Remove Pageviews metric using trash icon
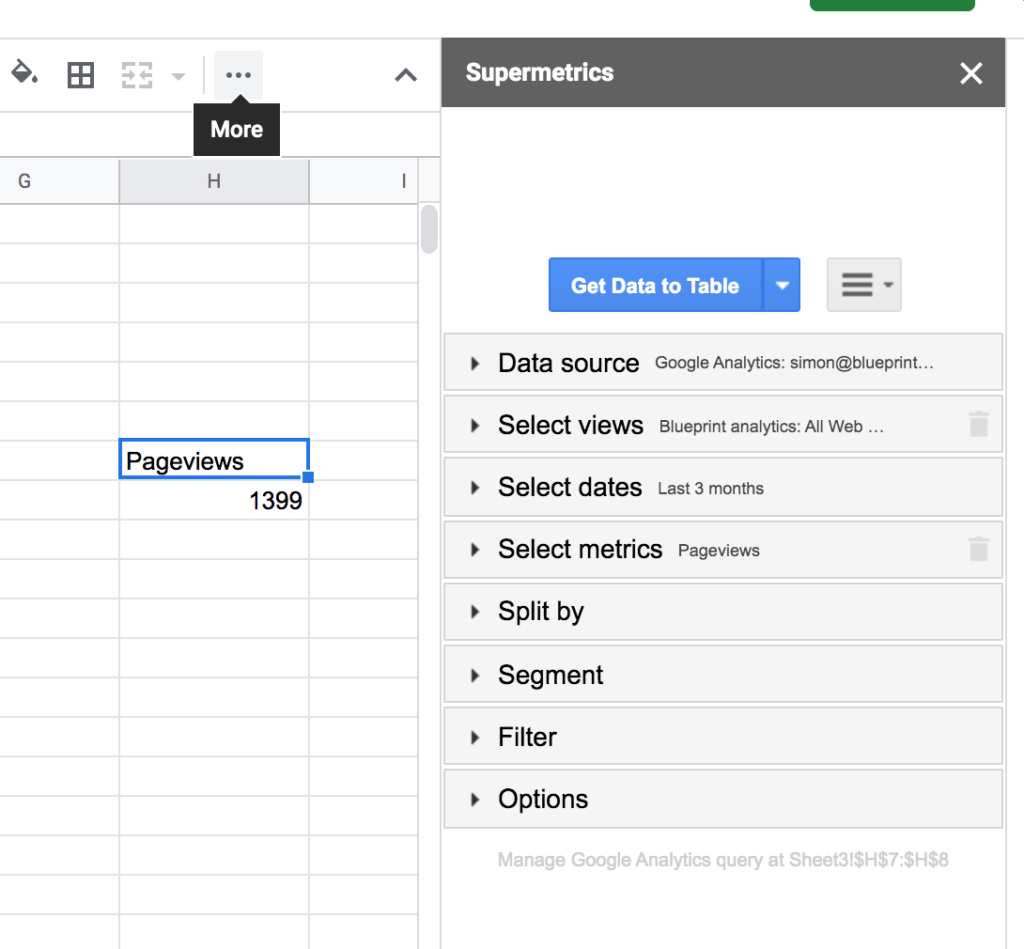Image resolution: width=1024 pixels, height=949 pixels. 979,549
